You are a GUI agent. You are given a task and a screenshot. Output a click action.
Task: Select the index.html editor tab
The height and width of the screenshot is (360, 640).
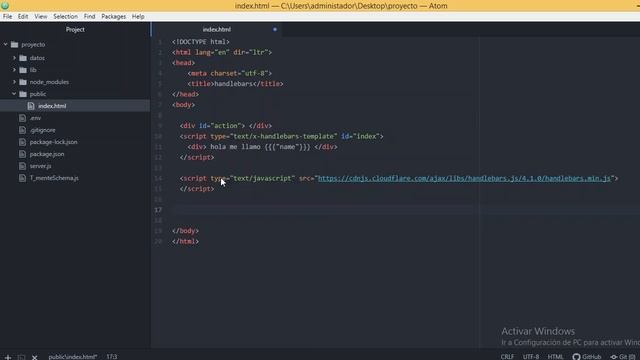pos(216,29)
